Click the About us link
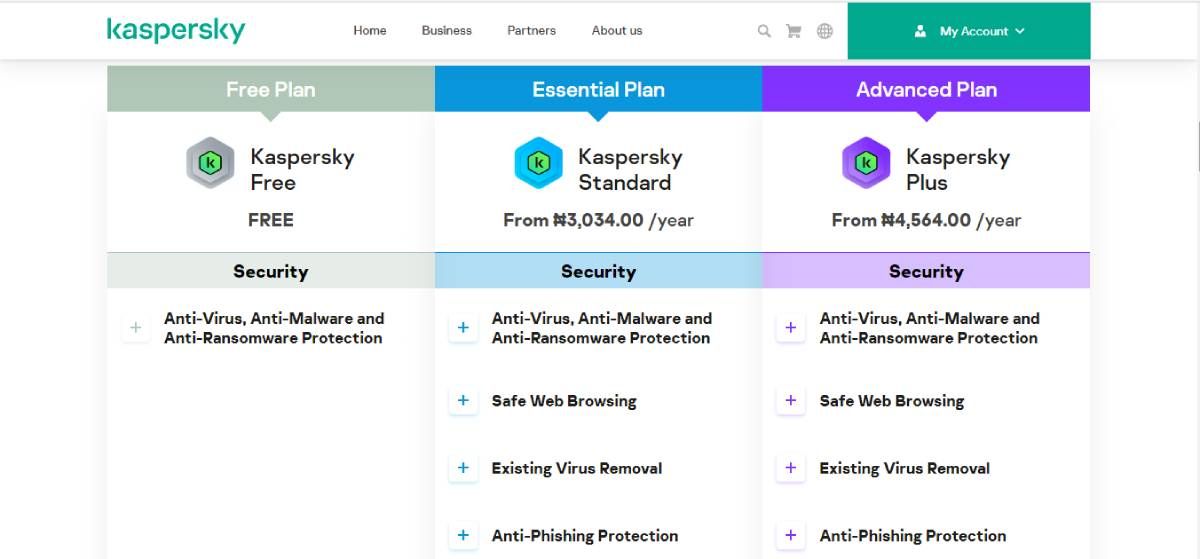1200x559 pixels. coord(617,30)
